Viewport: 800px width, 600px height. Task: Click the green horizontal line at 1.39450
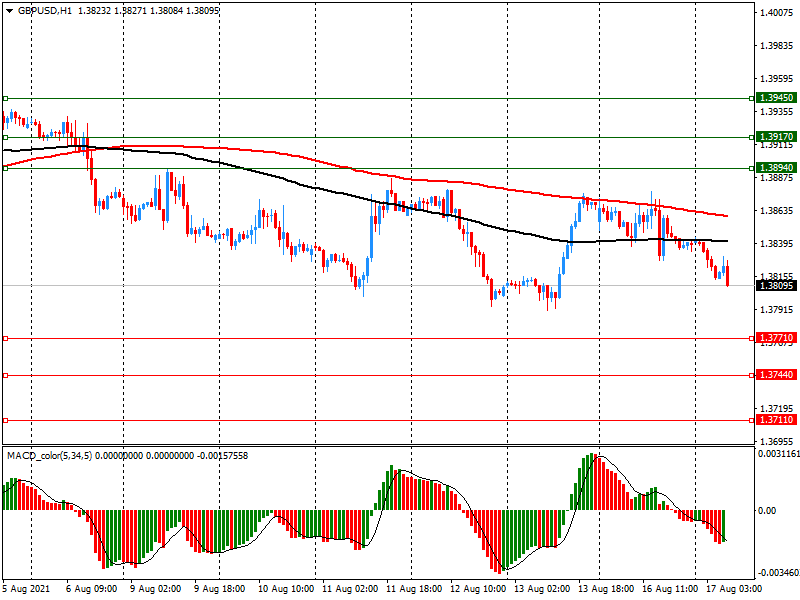pos(378,98)
